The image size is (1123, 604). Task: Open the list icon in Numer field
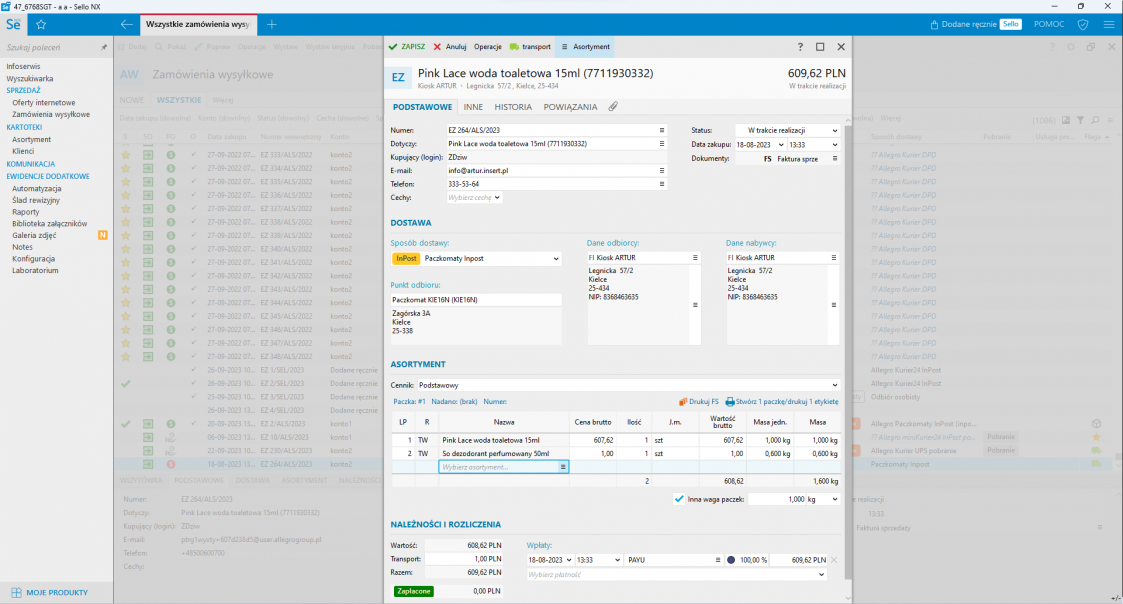(661, 130)
